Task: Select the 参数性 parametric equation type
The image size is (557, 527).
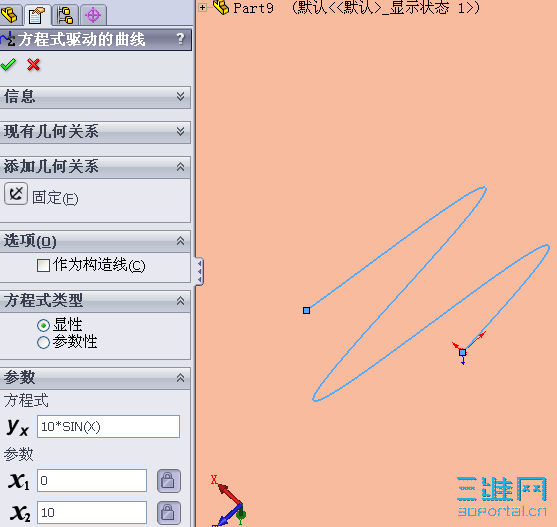Action: pos(43,342)
